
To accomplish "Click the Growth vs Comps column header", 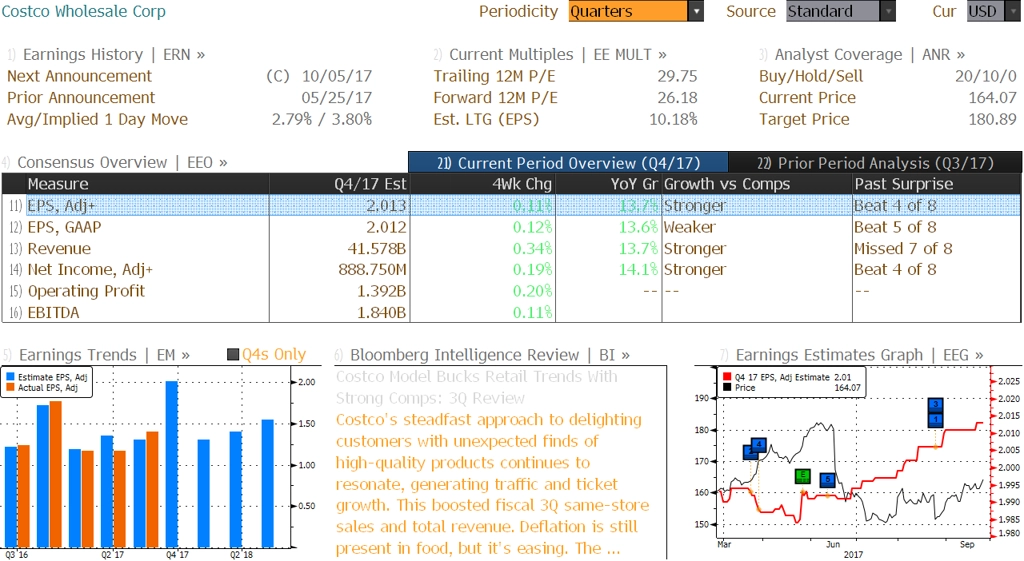I will pos(757,184).
